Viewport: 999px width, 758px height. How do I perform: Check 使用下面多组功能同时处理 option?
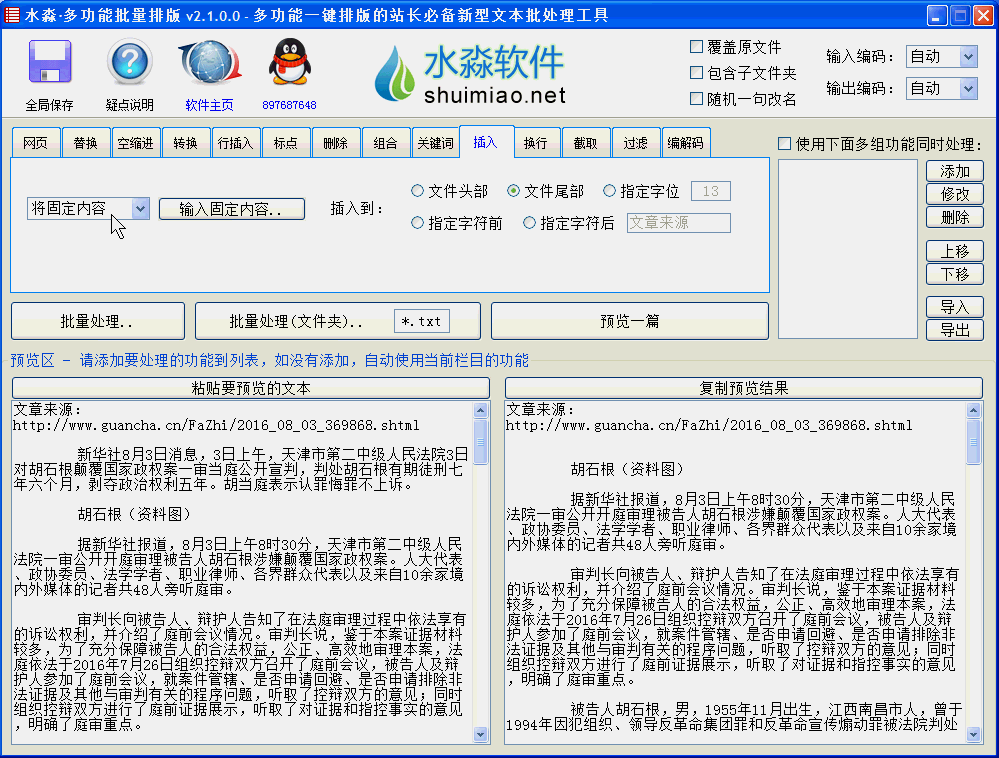point(785,144)
